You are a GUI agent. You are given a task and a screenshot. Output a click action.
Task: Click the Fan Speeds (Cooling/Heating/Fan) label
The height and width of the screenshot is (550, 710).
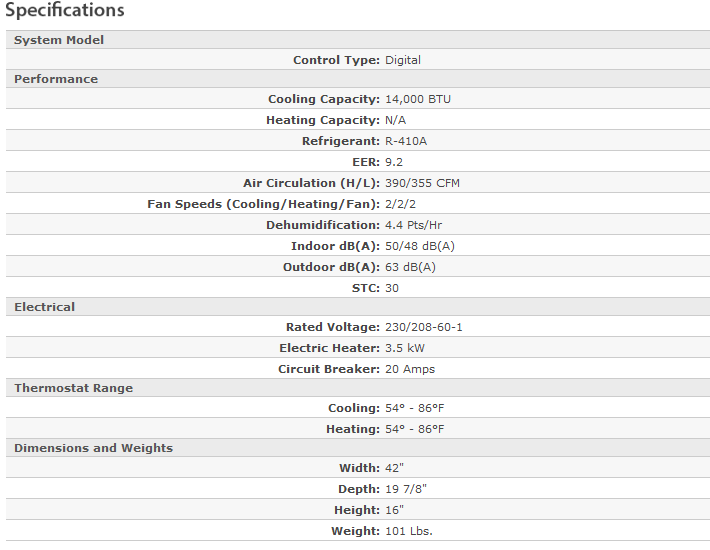[x=263, y=204]
